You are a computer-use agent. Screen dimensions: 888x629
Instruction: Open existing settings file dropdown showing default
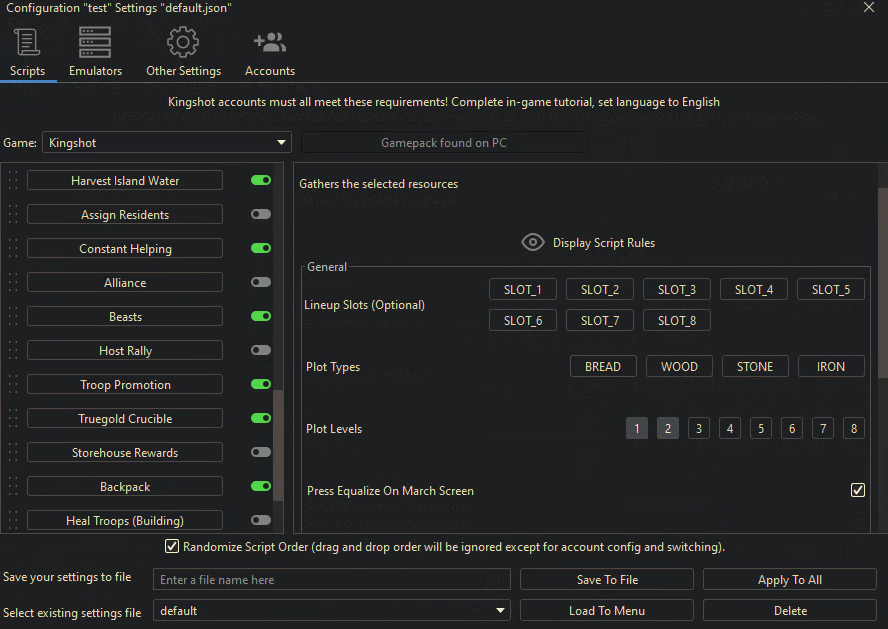331,610
